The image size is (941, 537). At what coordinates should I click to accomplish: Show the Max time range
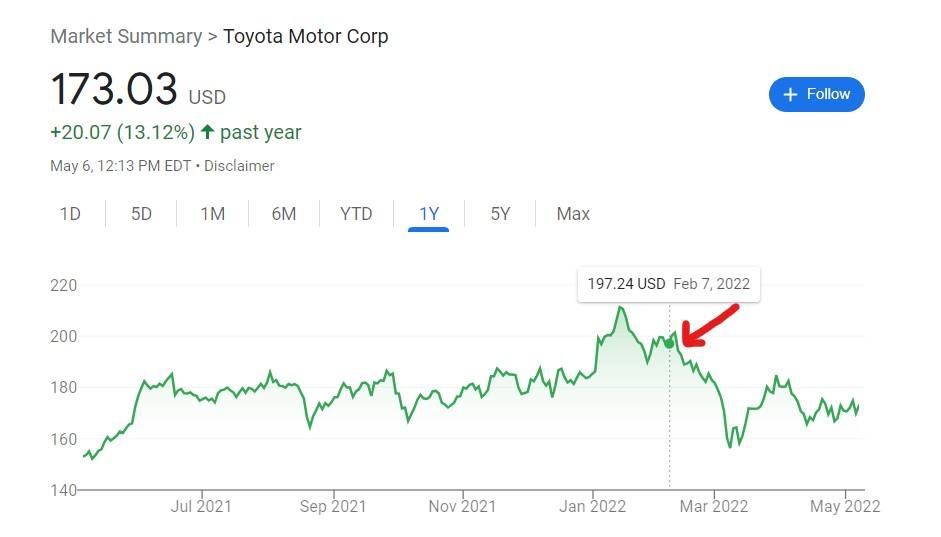(x=573, y=214)
